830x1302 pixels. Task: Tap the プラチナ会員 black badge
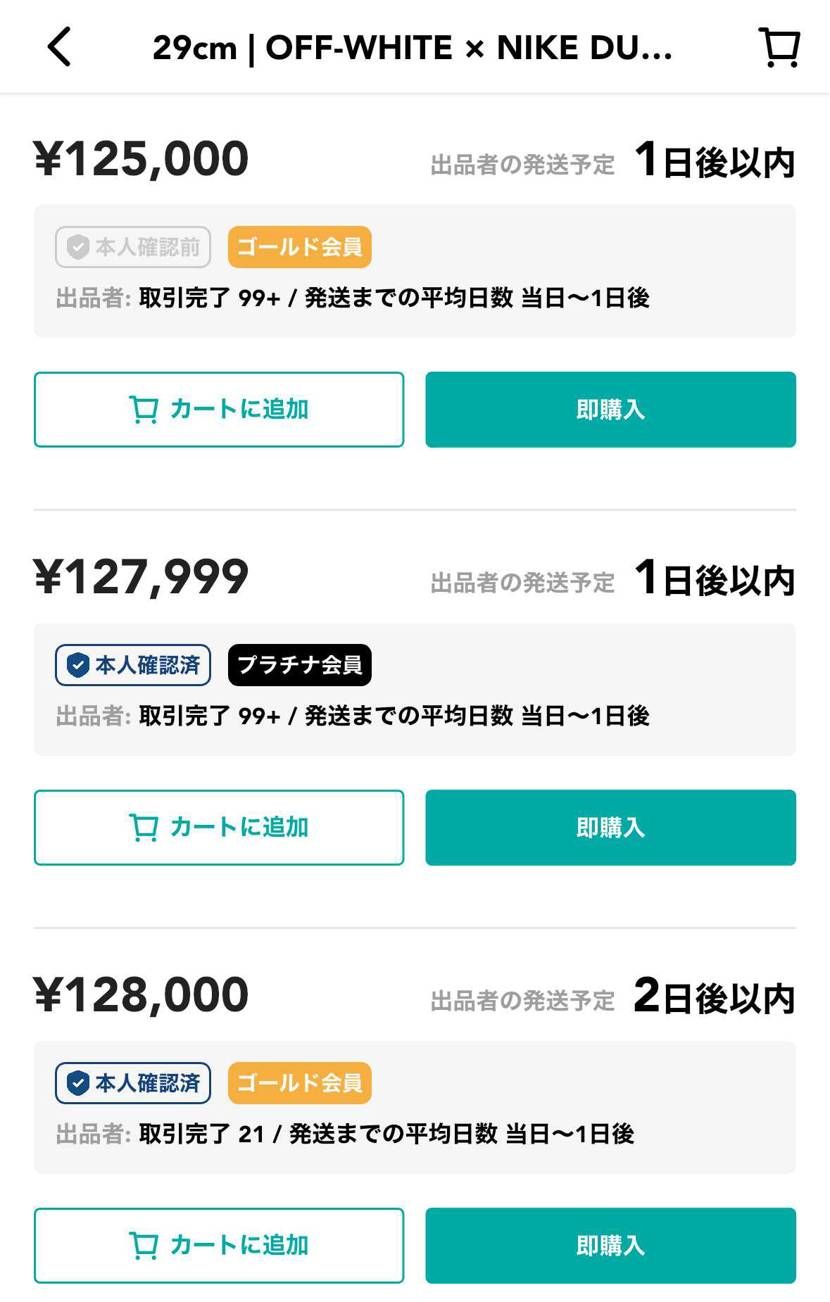click(x=299, y=665)
